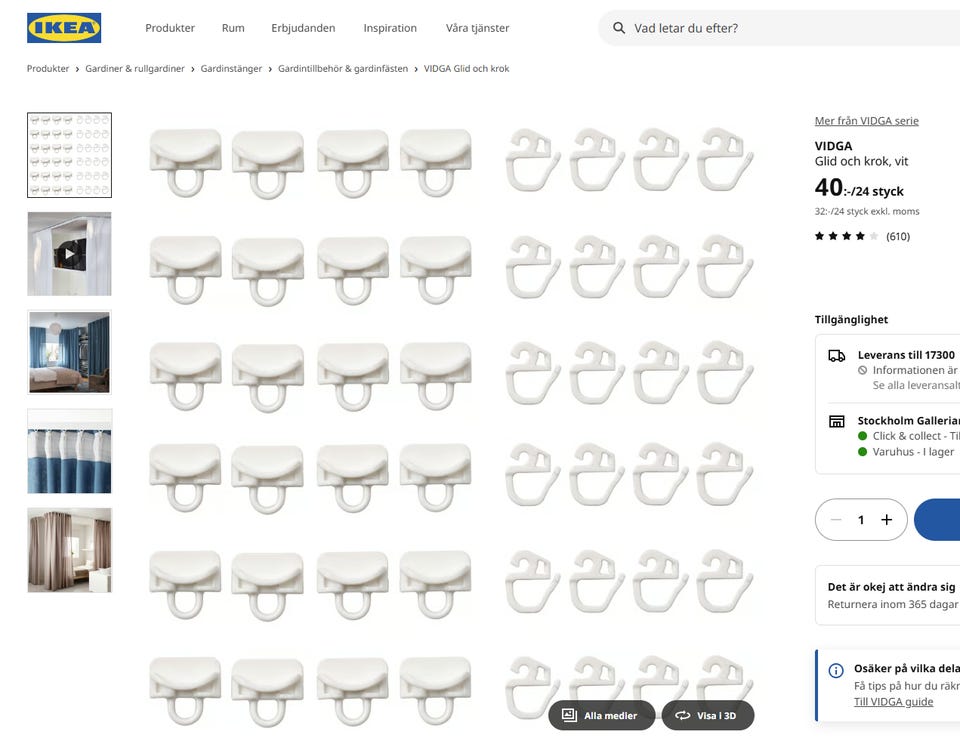Open the star rating reviews (610)

pos(862,236)
